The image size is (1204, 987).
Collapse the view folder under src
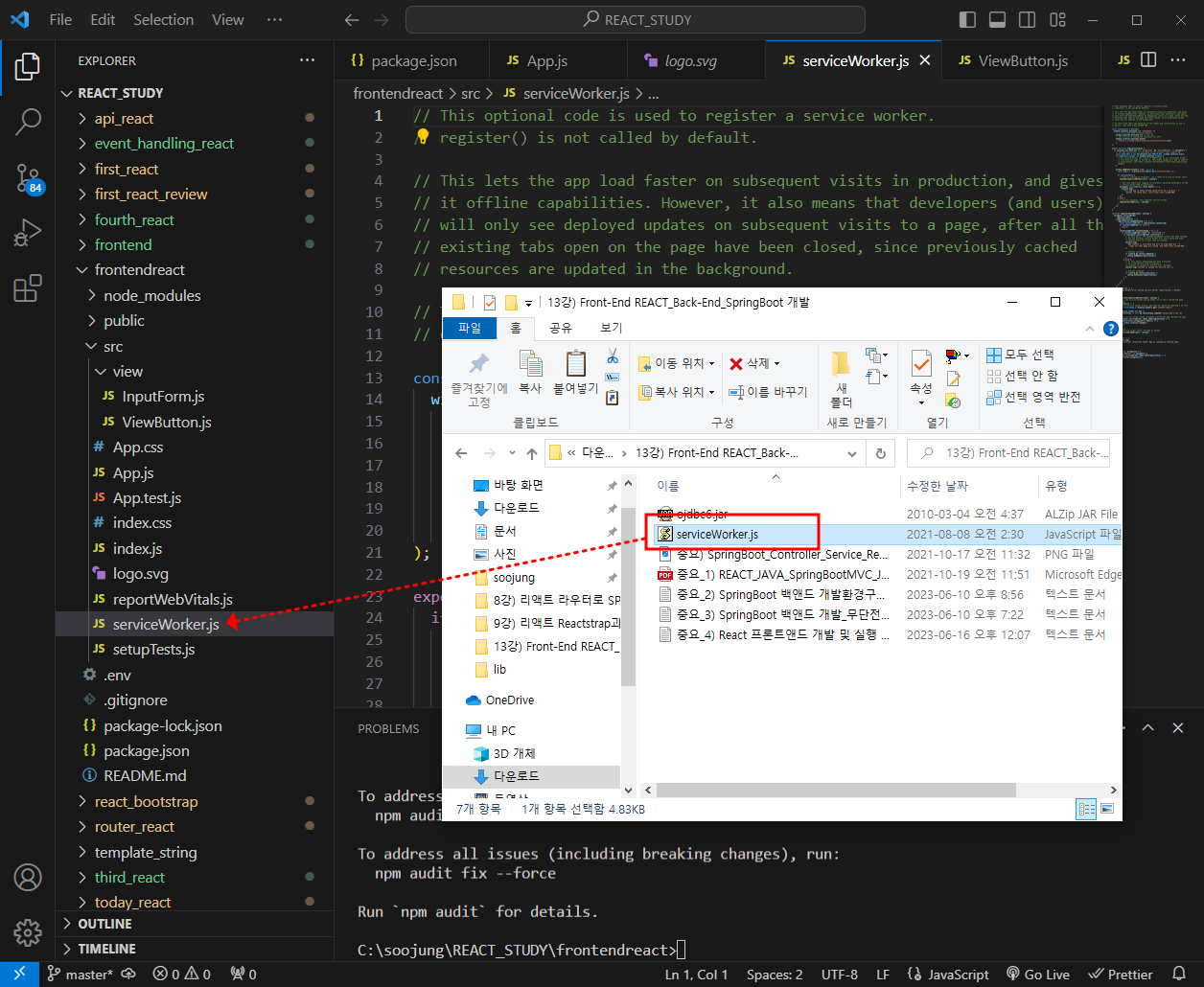127,372
